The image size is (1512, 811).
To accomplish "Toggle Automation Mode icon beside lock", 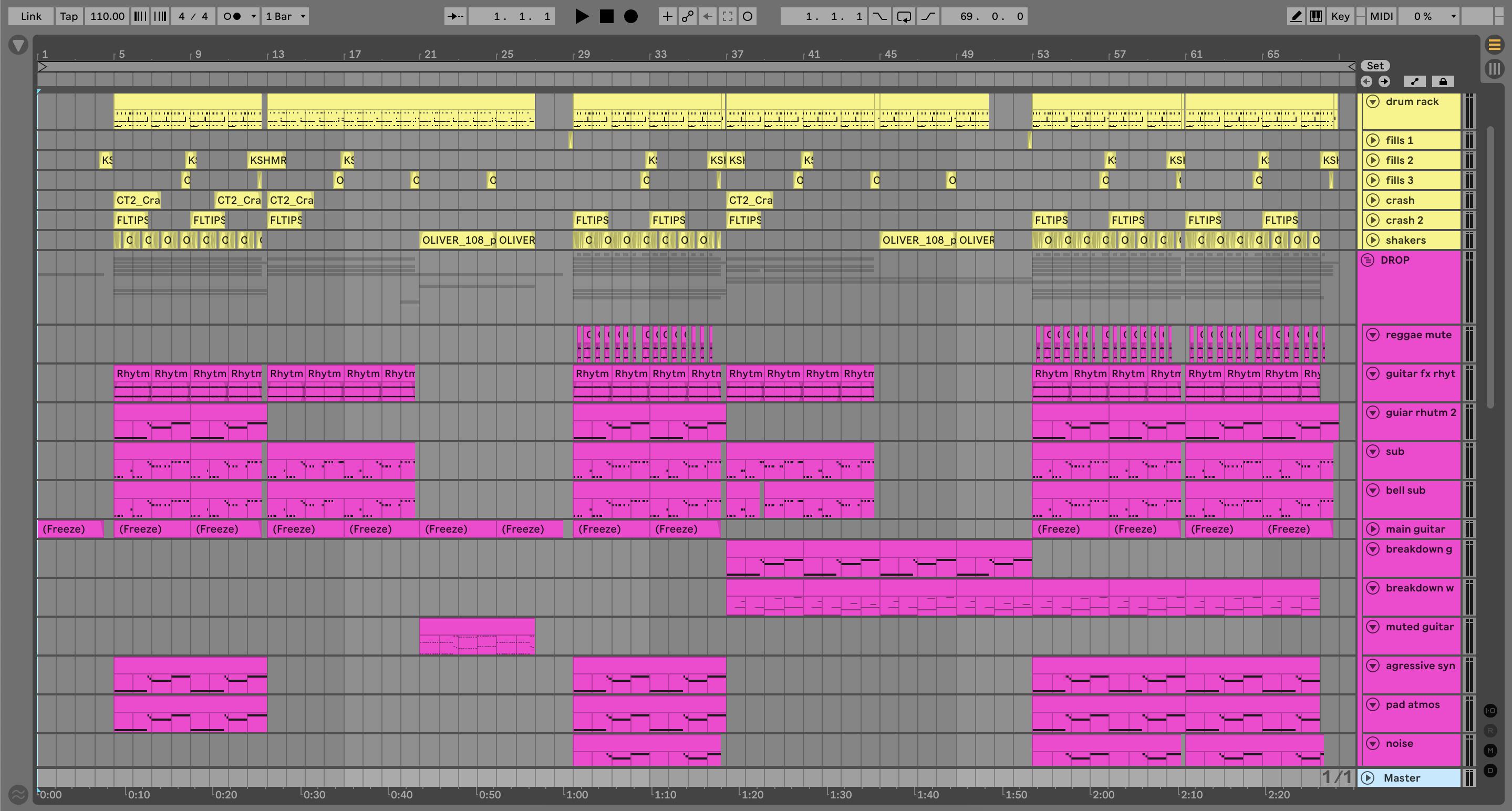I will coord(1415,81).
